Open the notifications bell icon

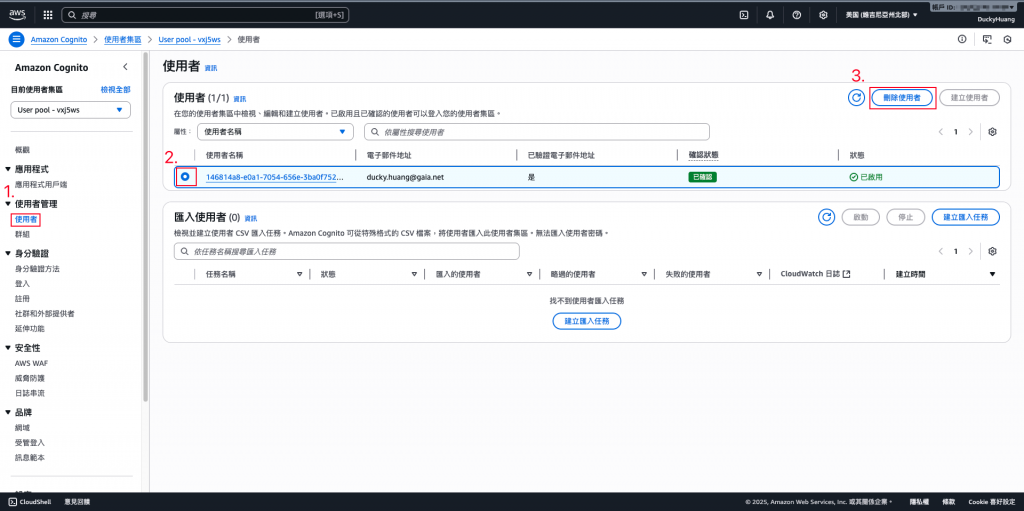pyautogui.click(x=770, y=14)
